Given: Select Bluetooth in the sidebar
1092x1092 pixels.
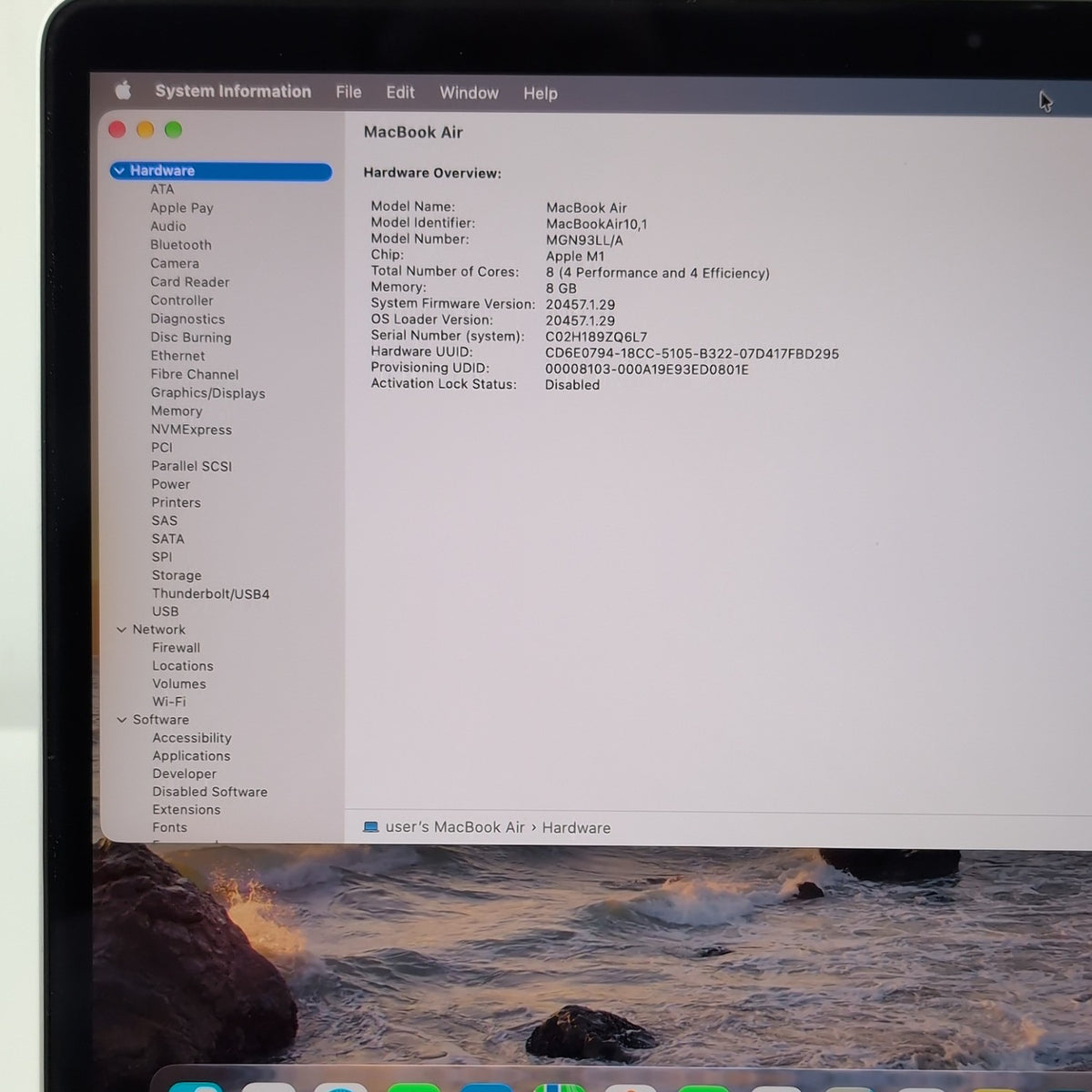Looking at the screenshot, I should [x=181, y=245].
